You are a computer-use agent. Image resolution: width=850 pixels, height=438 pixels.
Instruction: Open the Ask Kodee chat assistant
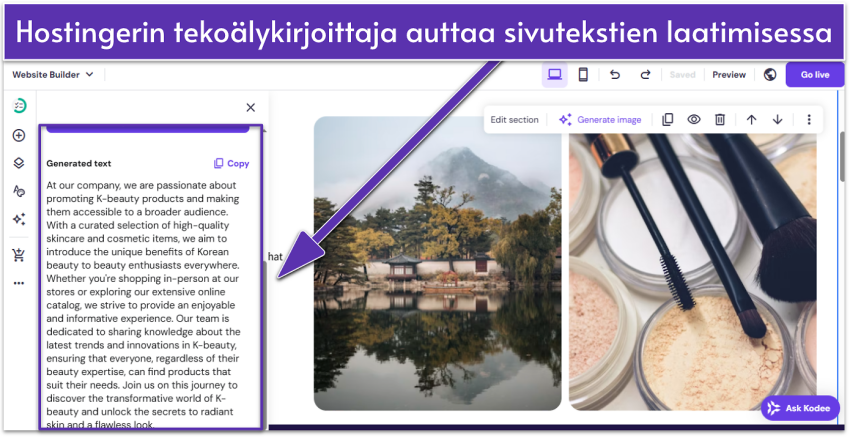(x=800, y=408)
